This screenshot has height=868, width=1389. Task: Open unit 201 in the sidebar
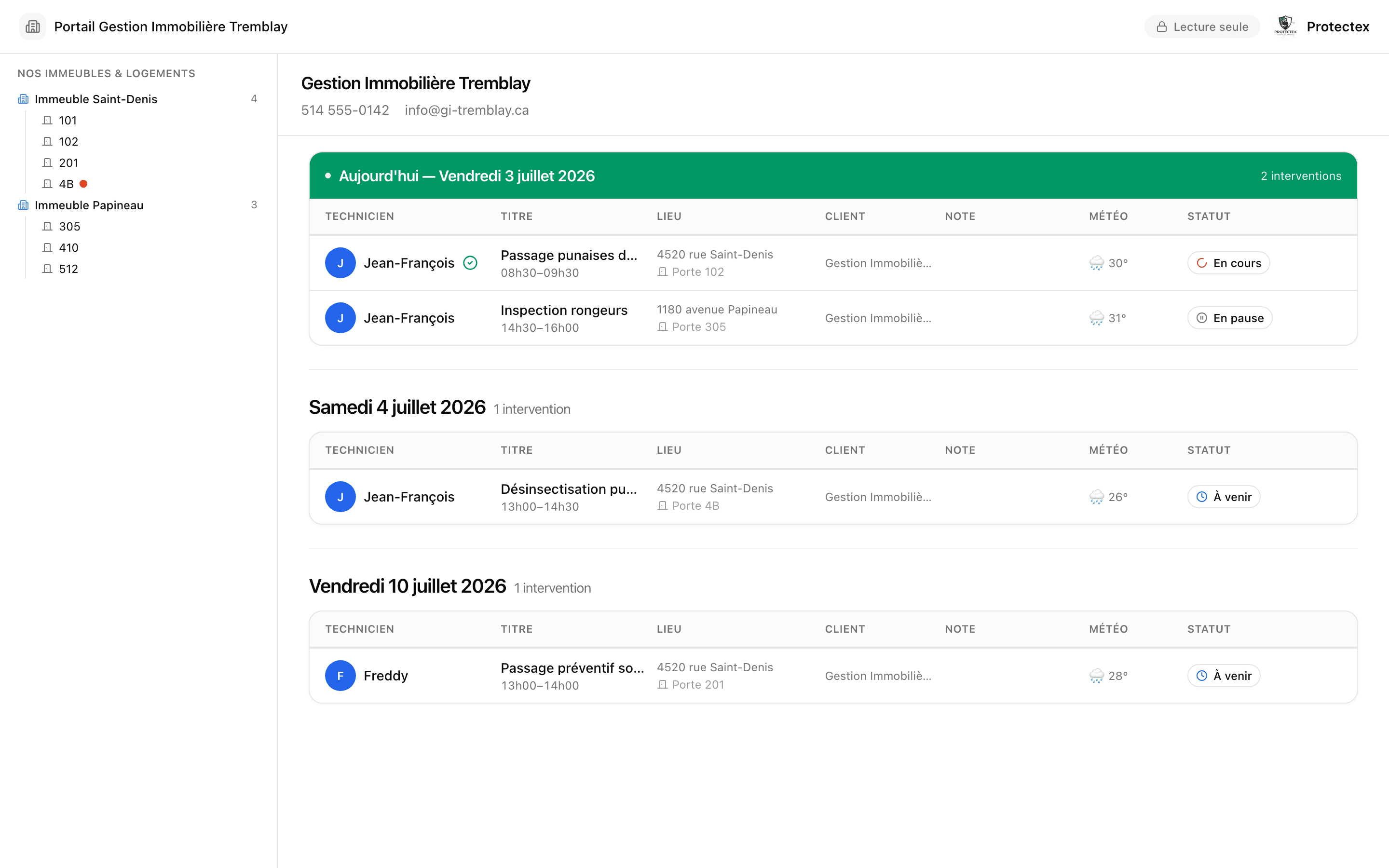point(68,163)
